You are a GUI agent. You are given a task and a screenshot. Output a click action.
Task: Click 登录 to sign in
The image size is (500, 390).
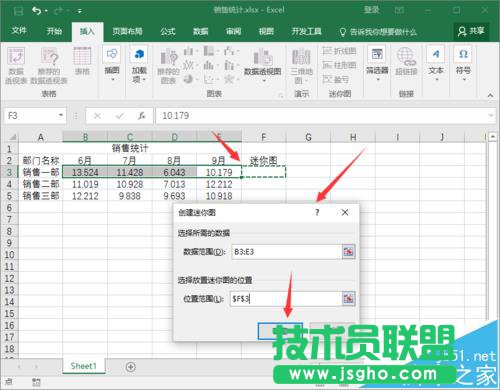[372, 9]
